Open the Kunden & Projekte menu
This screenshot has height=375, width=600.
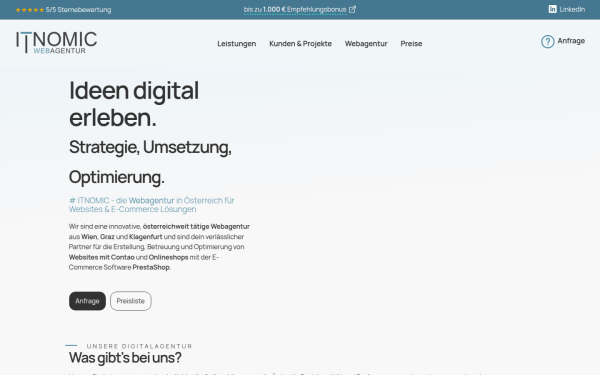(300, 44)
